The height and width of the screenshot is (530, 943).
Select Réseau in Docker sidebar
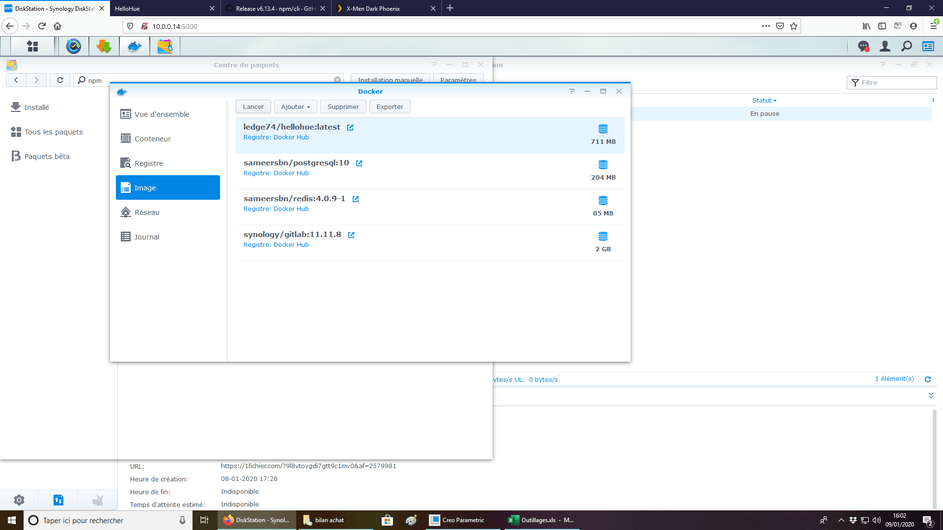point(168,212)
